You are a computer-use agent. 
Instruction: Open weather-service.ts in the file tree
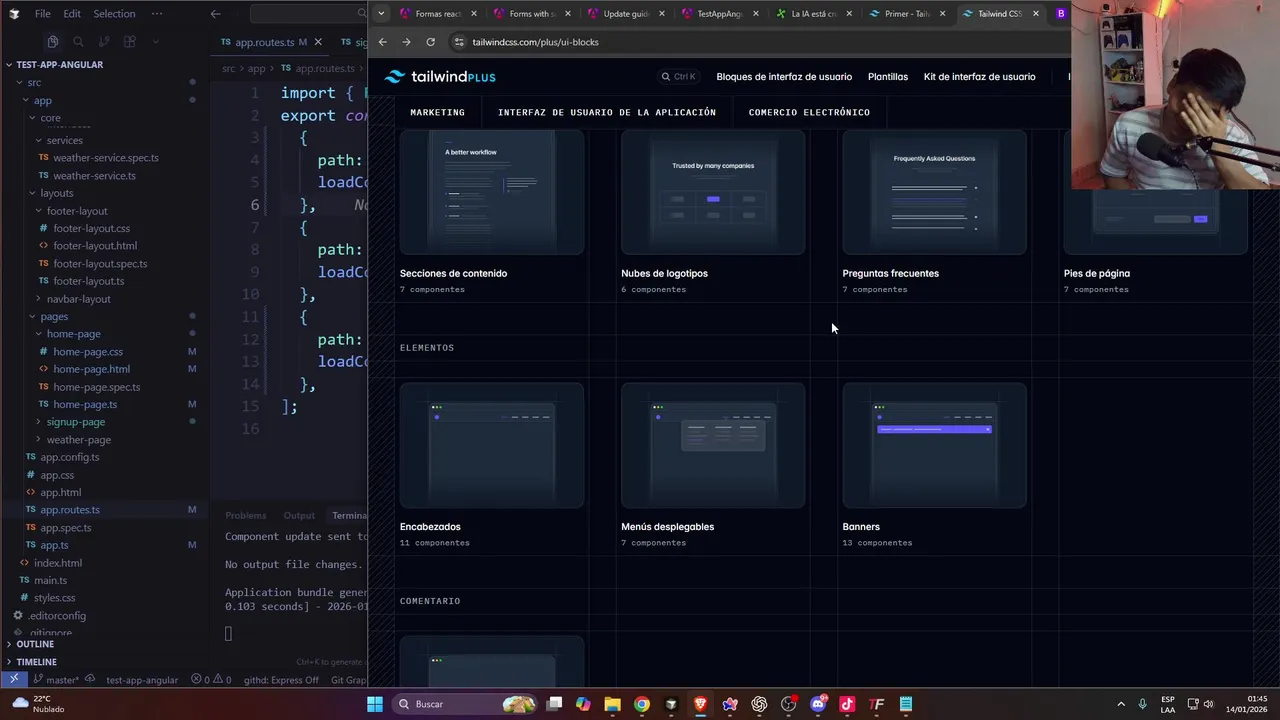[x=94, y=176]
